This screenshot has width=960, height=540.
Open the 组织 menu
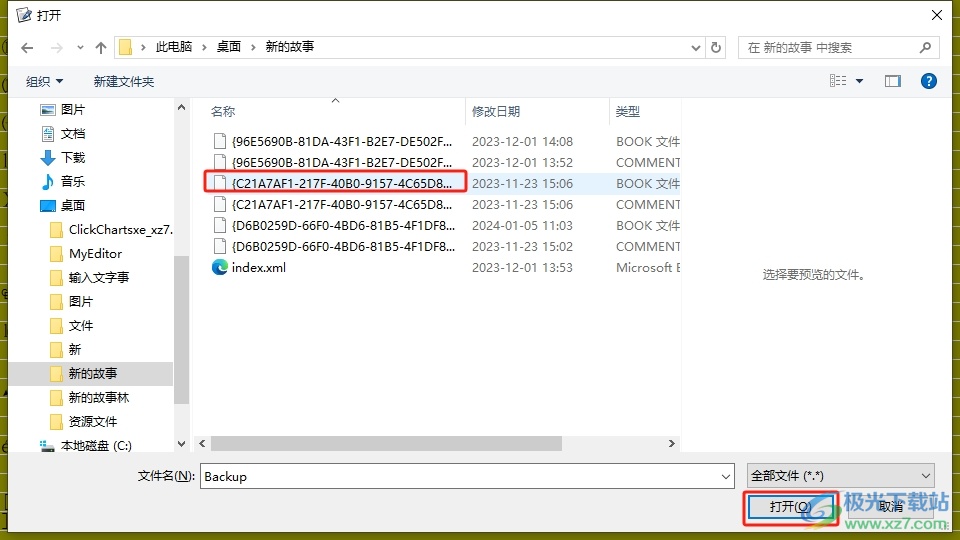tap(44, 81)
